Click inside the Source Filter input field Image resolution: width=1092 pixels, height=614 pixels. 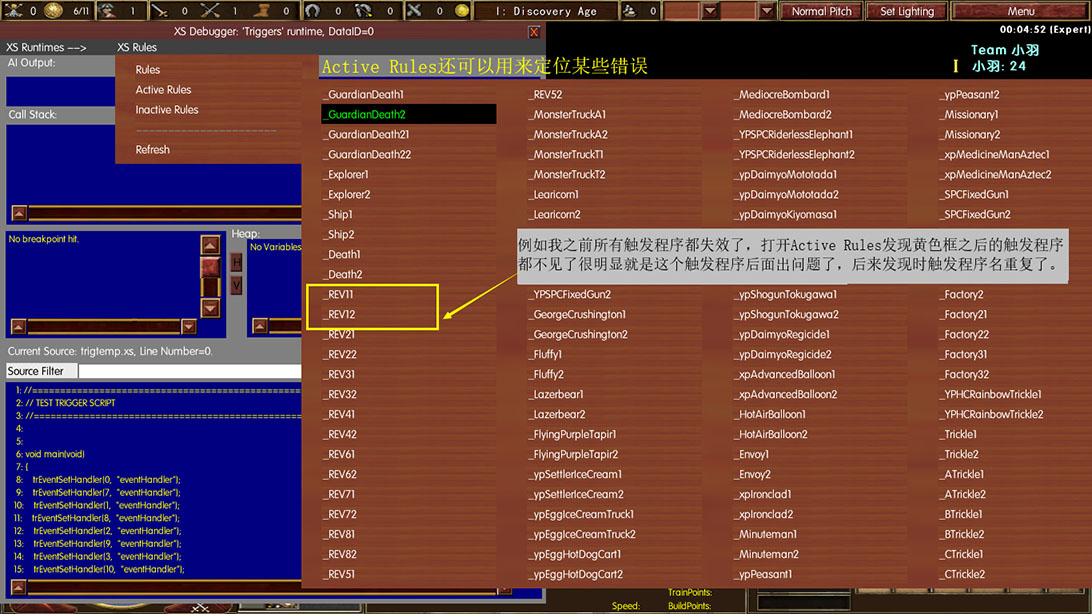pyautogui.click(x=189, y=371)
